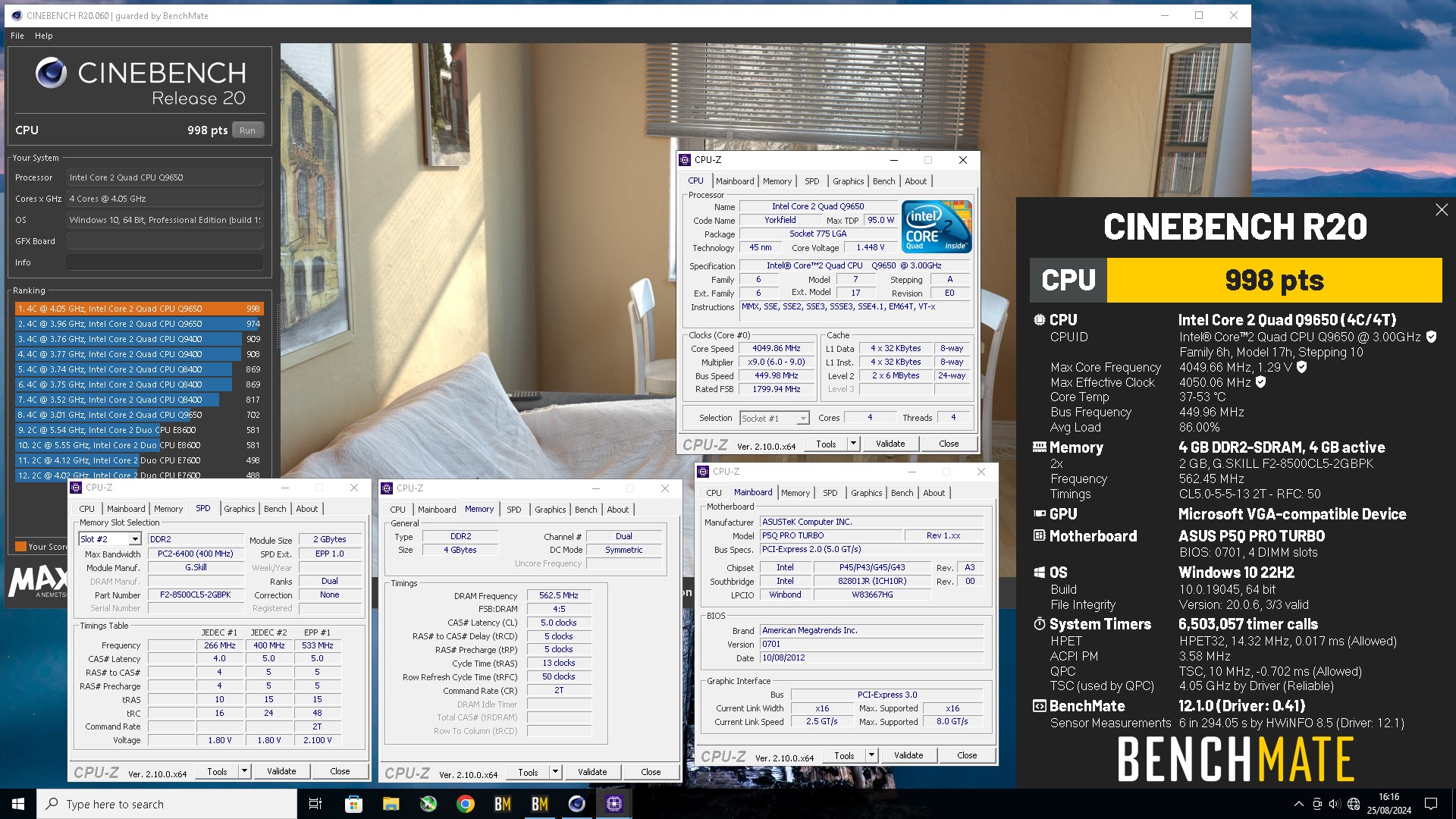Open the volume control in system tray
The width and height of the screenshot is (1456, 819).
click(x=1335, y=804)
